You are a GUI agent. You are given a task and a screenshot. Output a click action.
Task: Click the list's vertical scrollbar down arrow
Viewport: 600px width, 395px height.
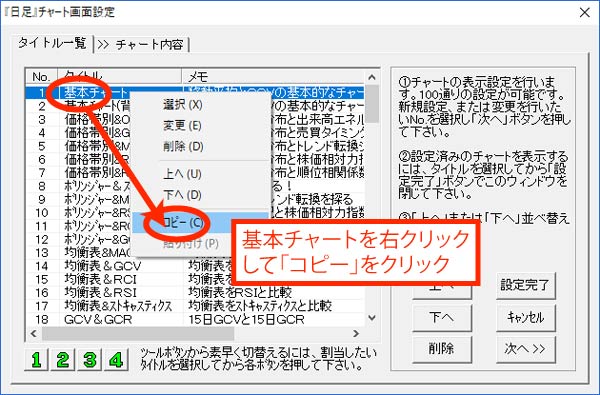(x=372, y=318)
